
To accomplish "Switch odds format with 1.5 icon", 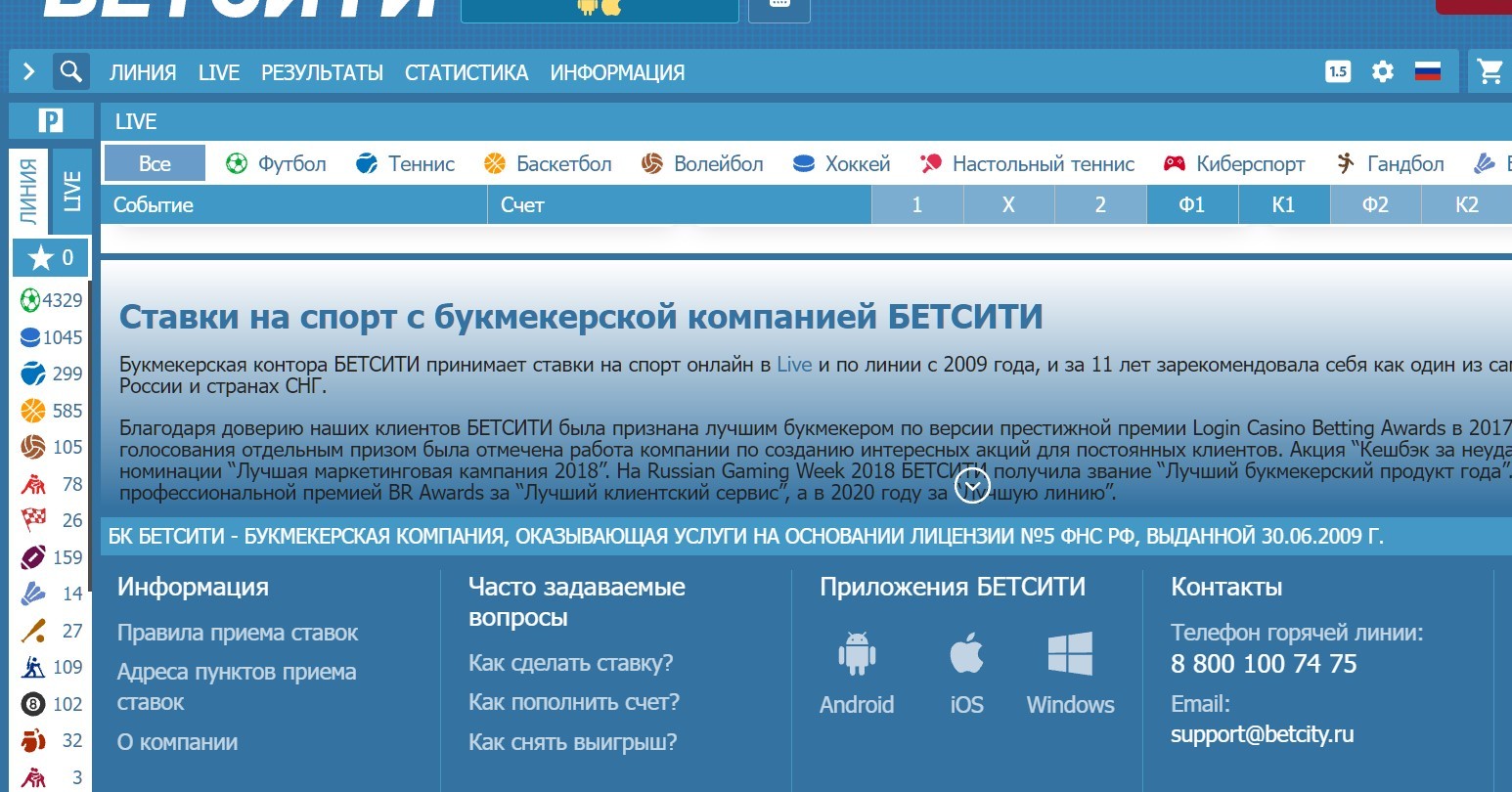I will tap(1338, 71).
